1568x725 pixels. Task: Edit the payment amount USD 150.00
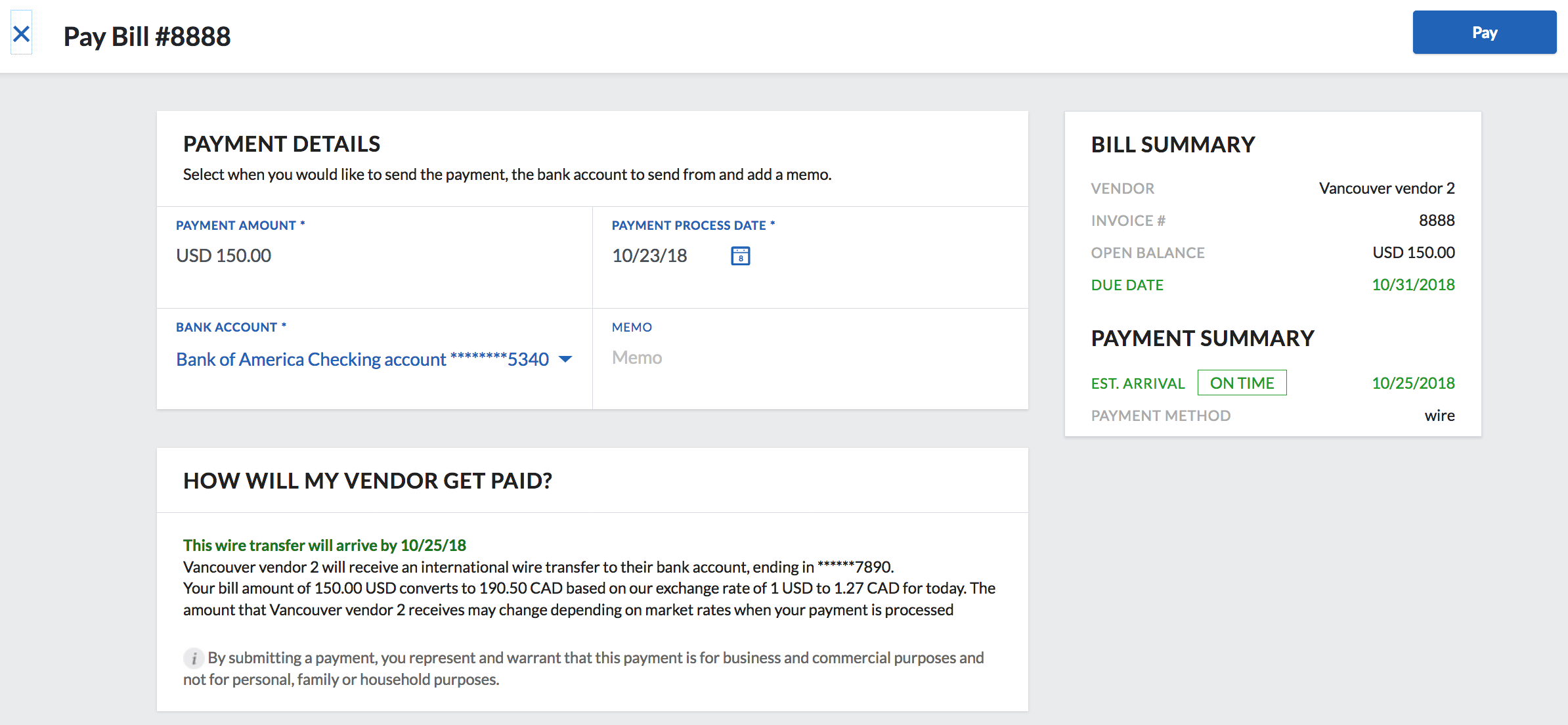click(224, 255)
